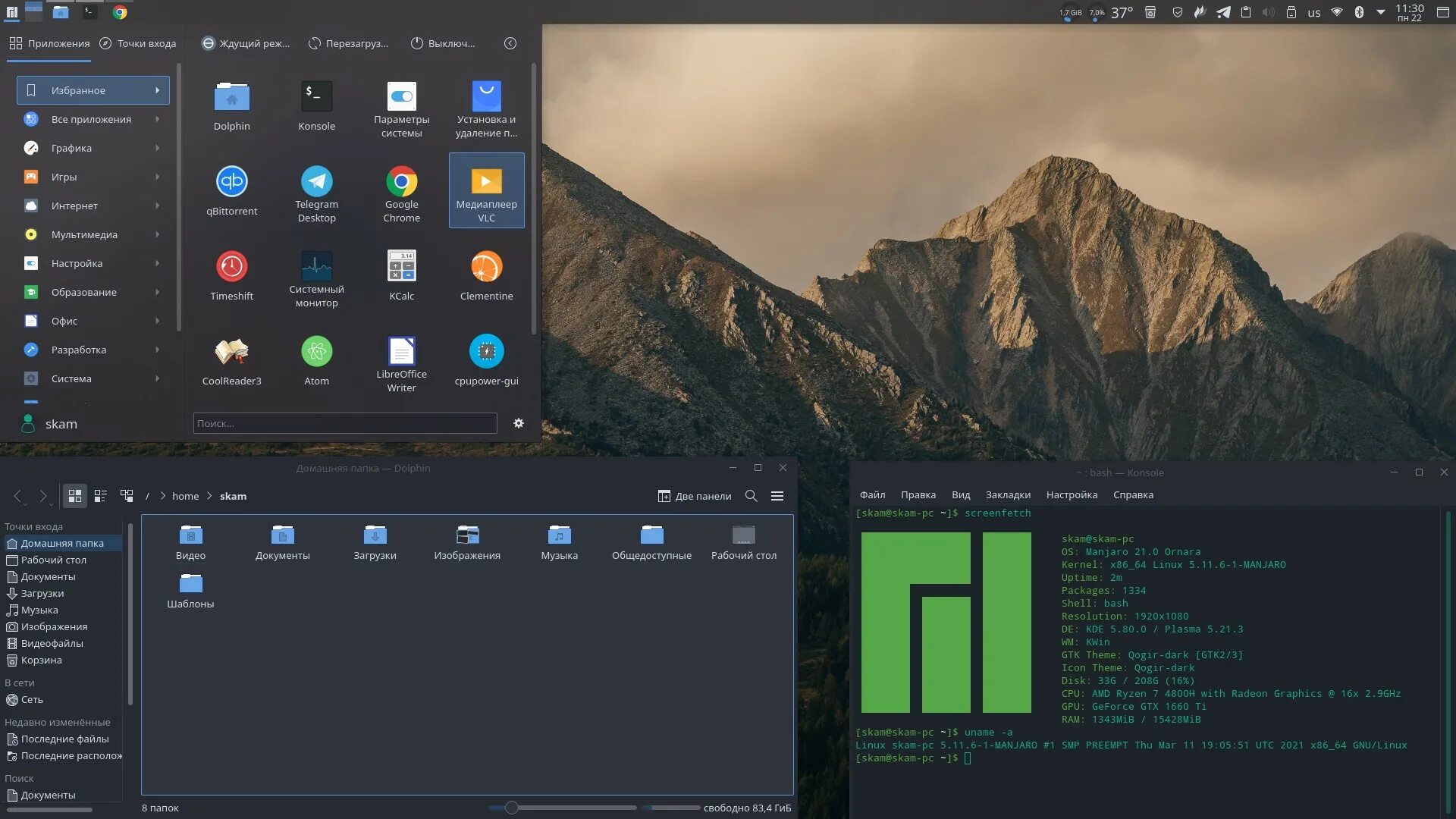Image resolution: width=1456 pixels, height=819 pixels.
Task: Open Konsole Закладки menu
Action: click(x=1007, y=494)
